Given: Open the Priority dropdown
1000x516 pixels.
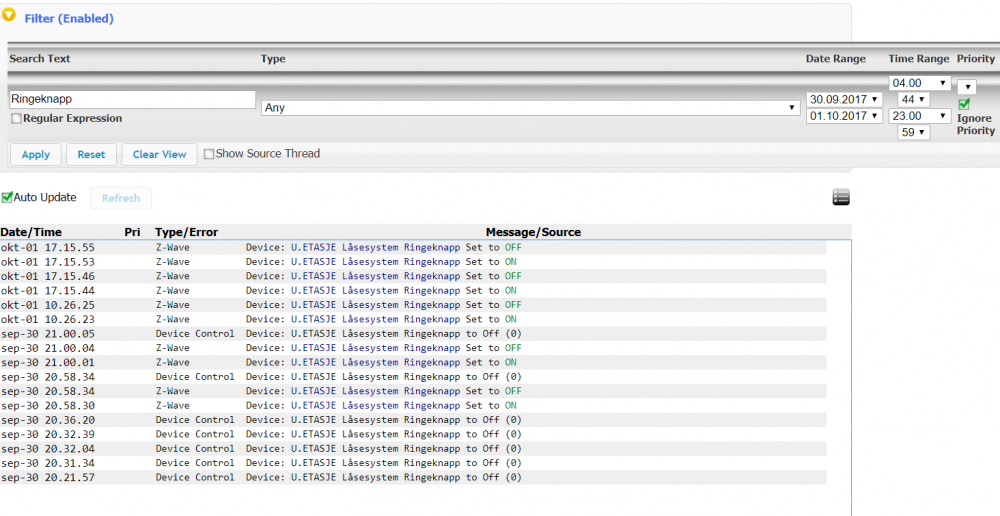Looking at the screenshot, I should [x=966, y=87].
